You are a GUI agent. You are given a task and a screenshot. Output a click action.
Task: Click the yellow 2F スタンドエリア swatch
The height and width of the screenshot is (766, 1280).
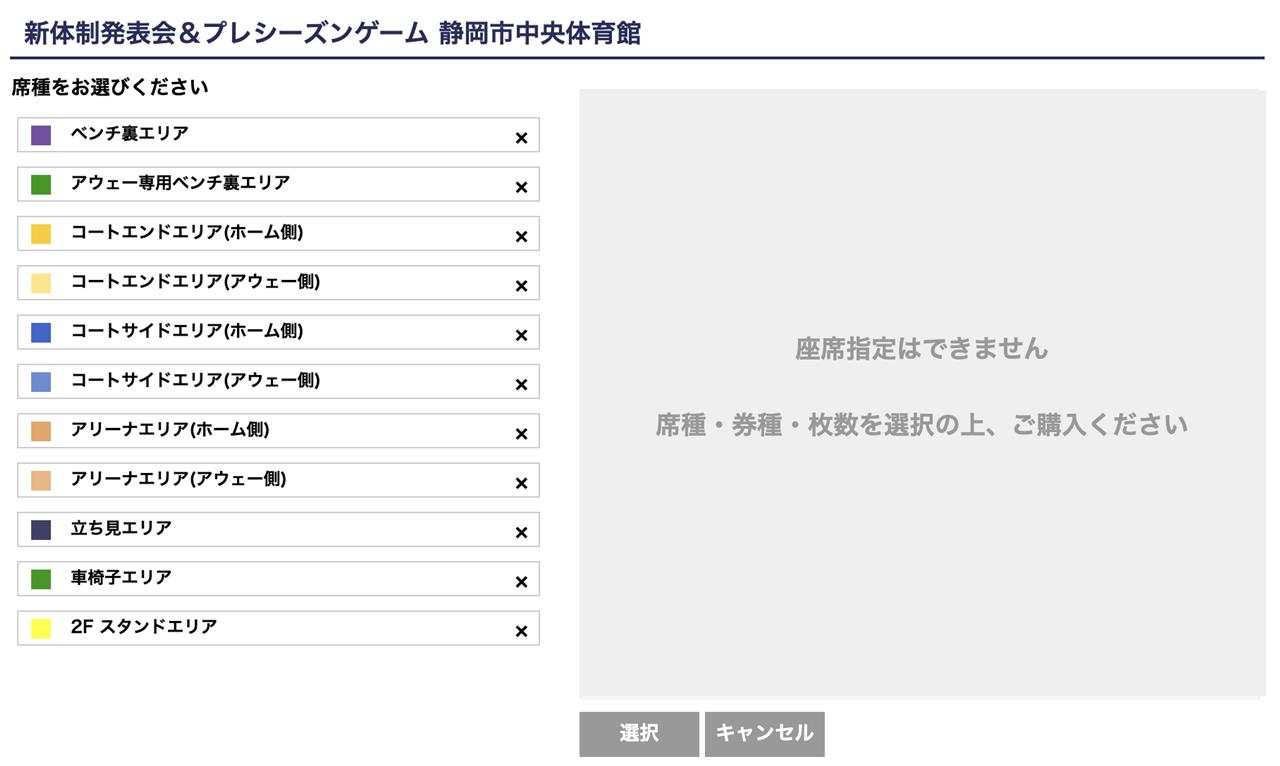(x=41, y=628)
